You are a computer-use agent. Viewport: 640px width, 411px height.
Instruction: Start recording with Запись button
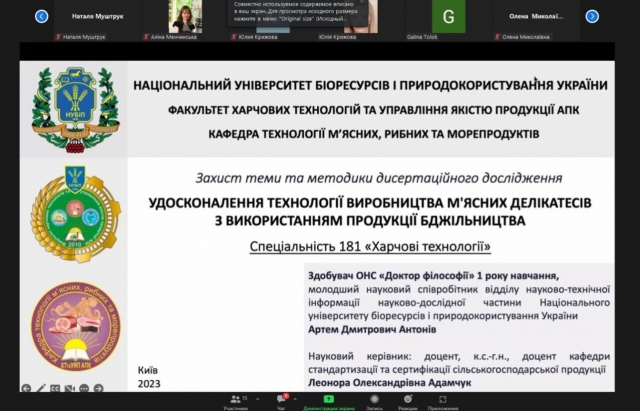point(374,402)
